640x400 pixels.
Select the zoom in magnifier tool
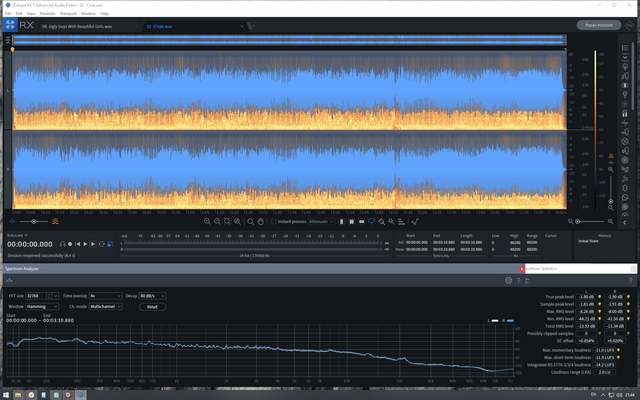click(x=207, y=220)
